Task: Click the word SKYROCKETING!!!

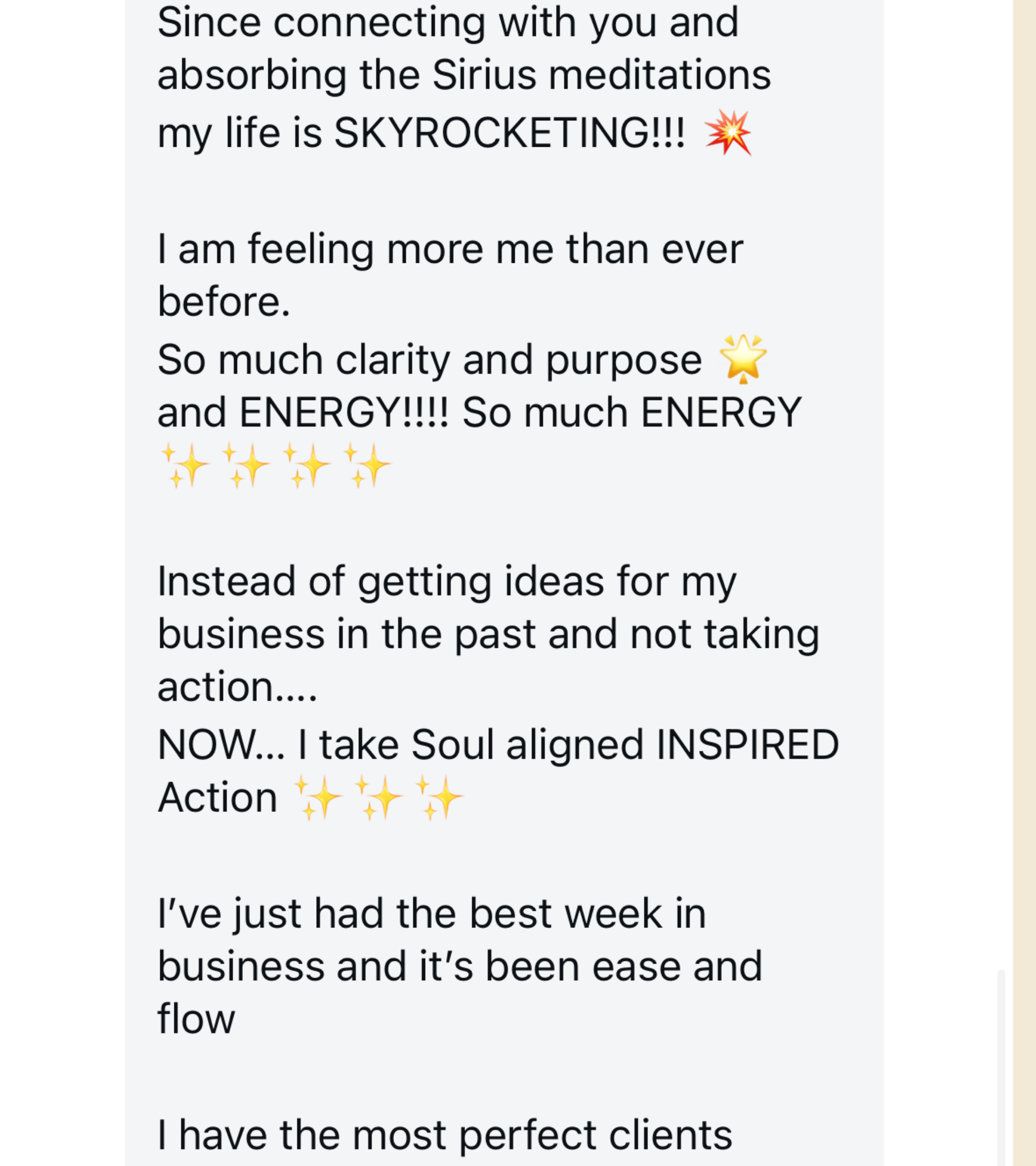Action: click(x=509, y=133)
